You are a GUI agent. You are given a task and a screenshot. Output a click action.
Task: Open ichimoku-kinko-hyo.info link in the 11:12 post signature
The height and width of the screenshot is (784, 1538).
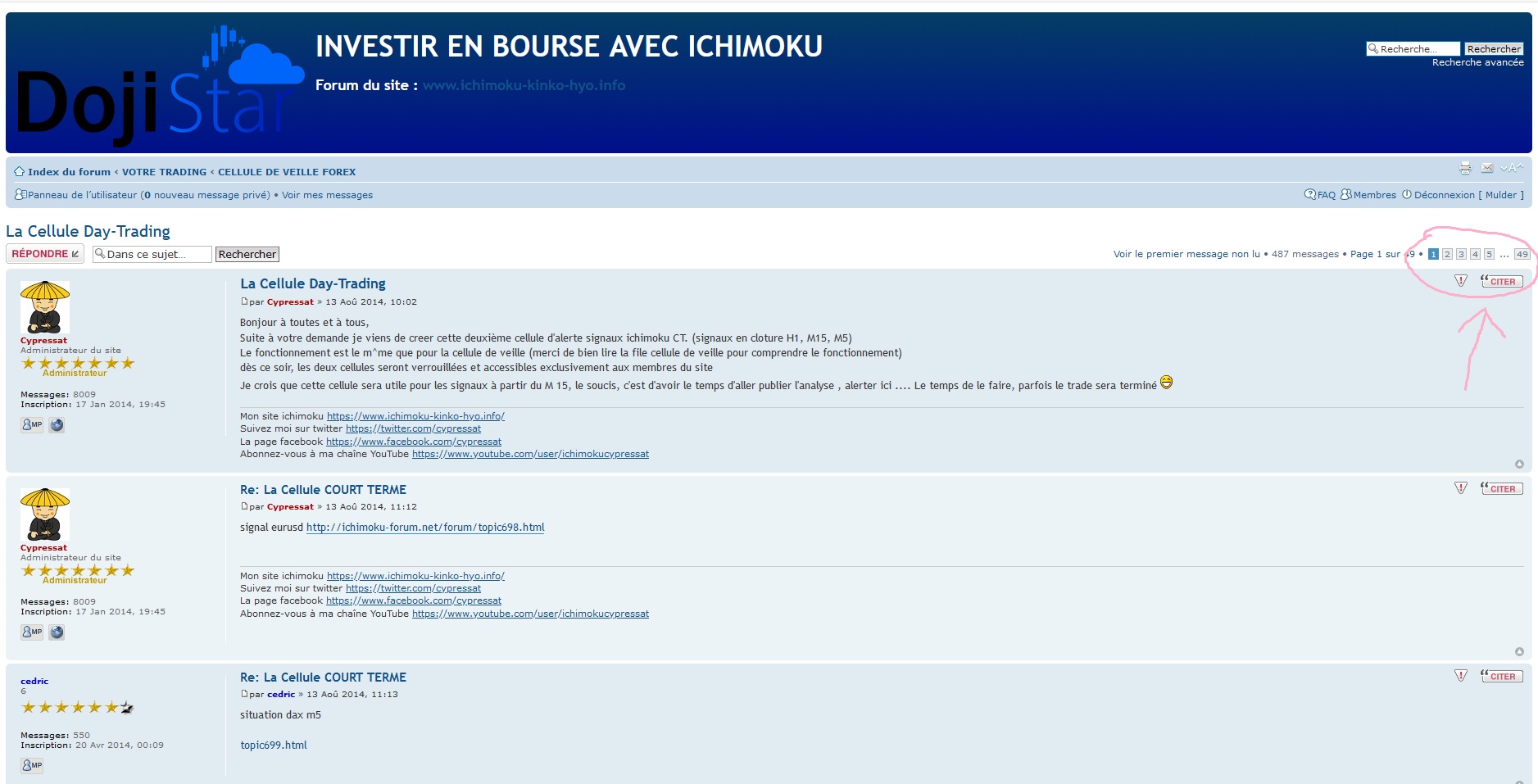415,576
